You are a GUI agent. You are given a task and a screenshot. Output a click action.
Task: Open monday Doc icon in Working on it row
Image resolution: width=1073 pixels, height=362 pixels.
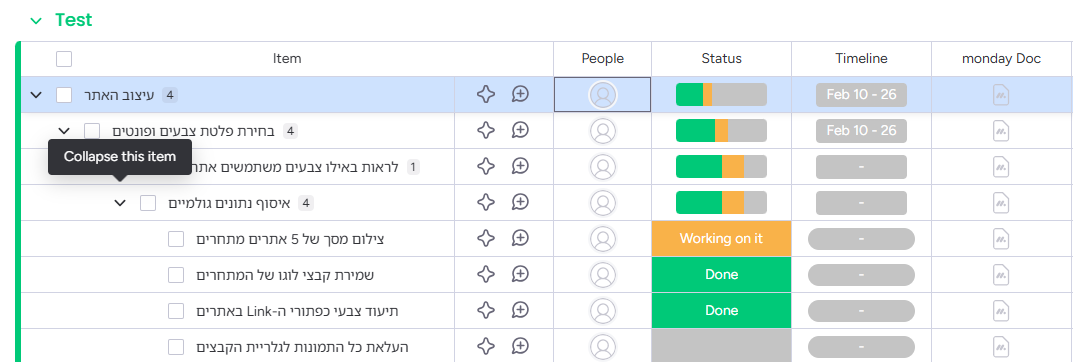point(1001,239)
